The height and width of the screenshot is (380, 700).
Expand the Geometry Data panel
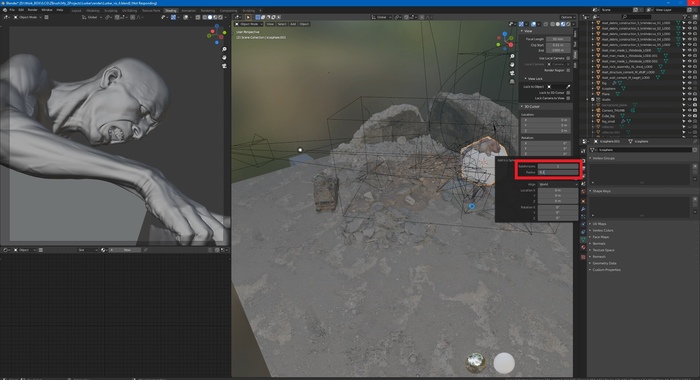[x=603, y=263]
